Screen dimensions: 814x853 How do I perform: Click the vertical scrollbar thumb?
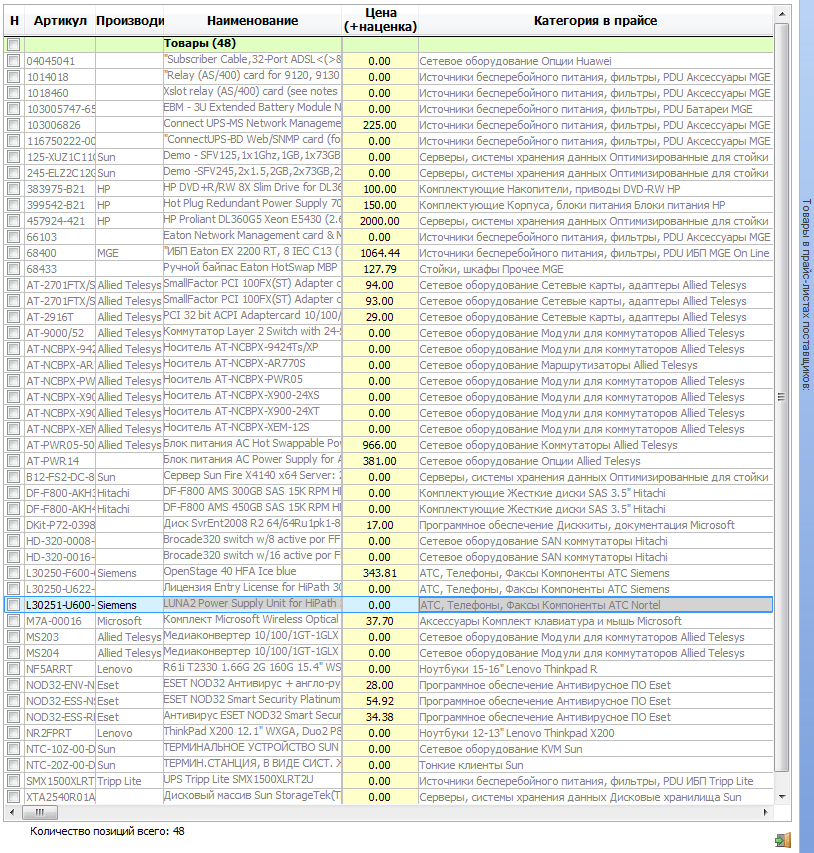[782, 397]
